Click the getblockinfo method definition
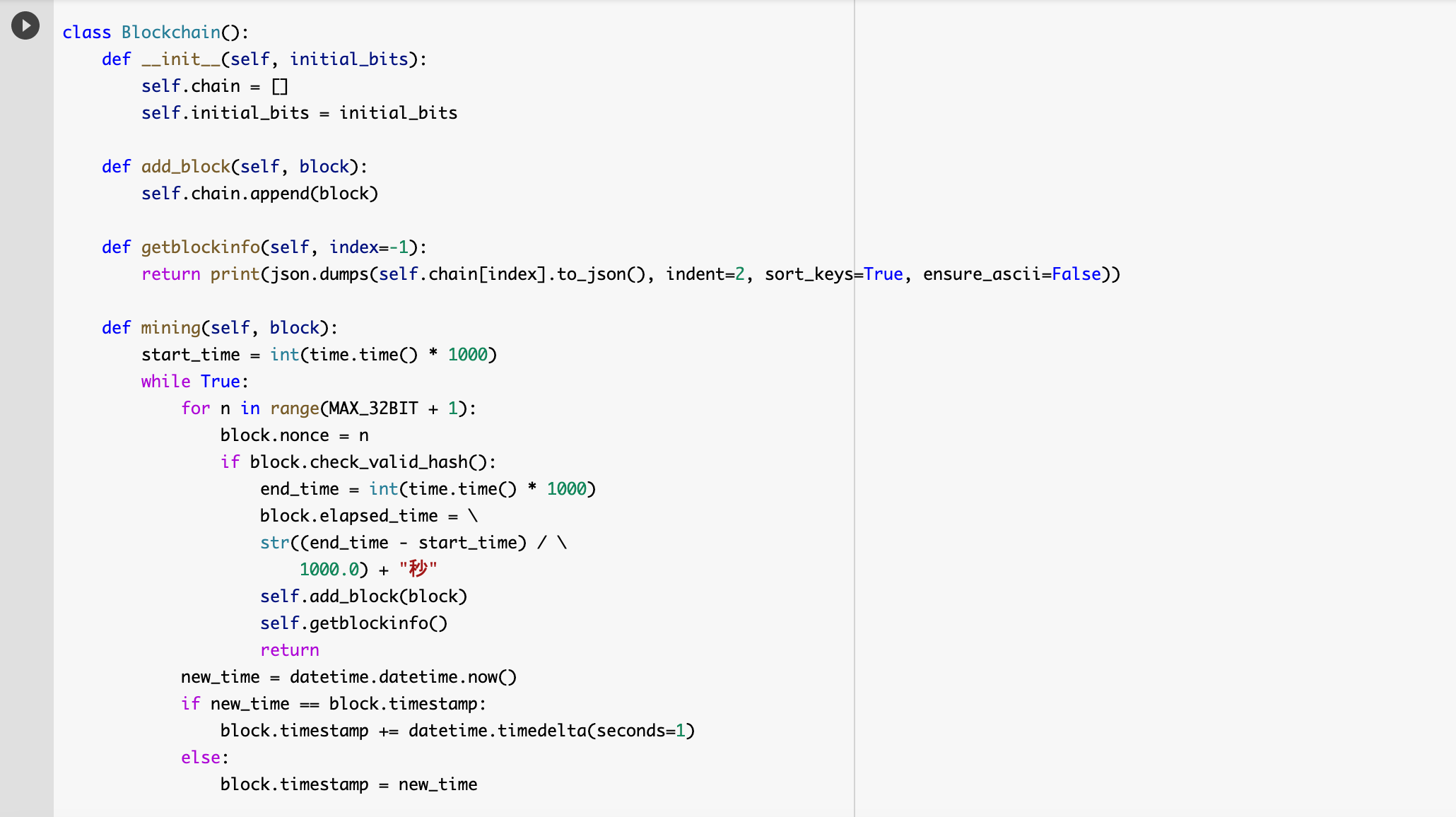This screenshot has width=1456, height=817. [x=201, y=247]
